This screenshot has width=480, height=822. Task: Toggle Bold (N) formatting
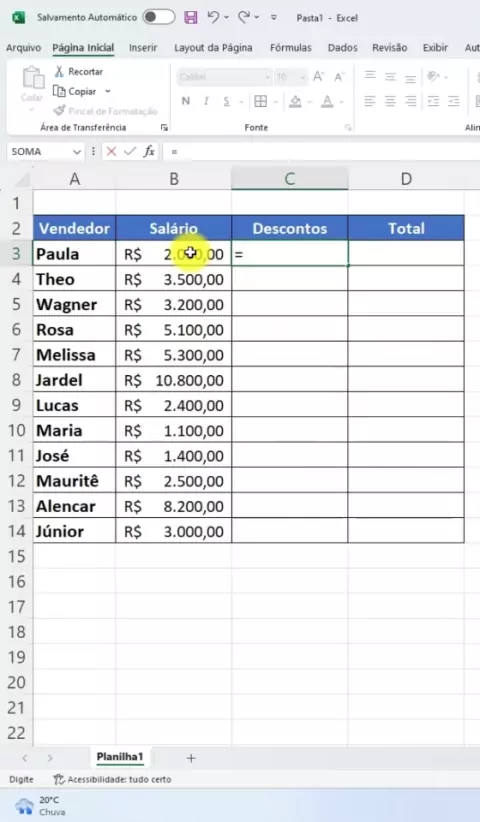pos(186,101)
